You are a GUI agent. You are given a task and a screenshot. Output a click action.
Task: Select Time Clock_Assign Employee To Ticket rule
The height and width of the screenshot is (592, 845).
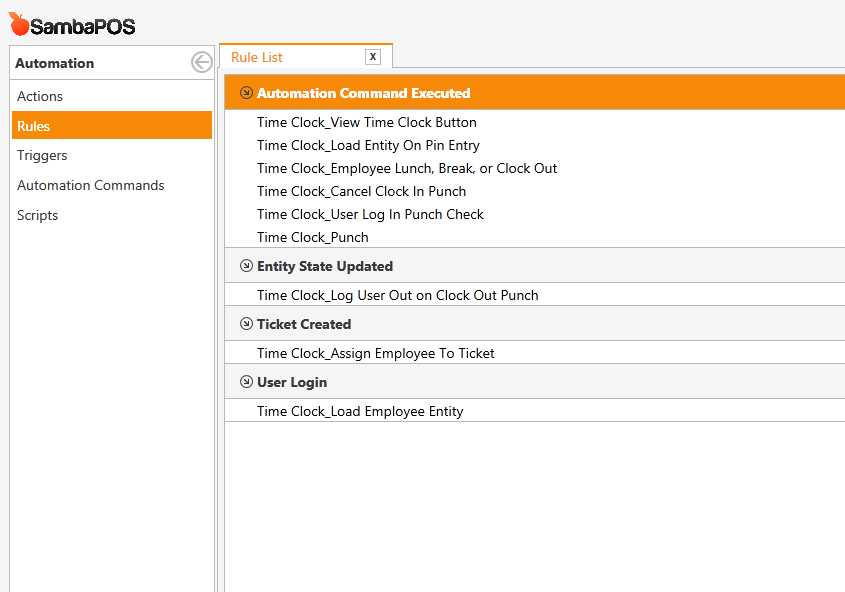click(x=375, y=353)
